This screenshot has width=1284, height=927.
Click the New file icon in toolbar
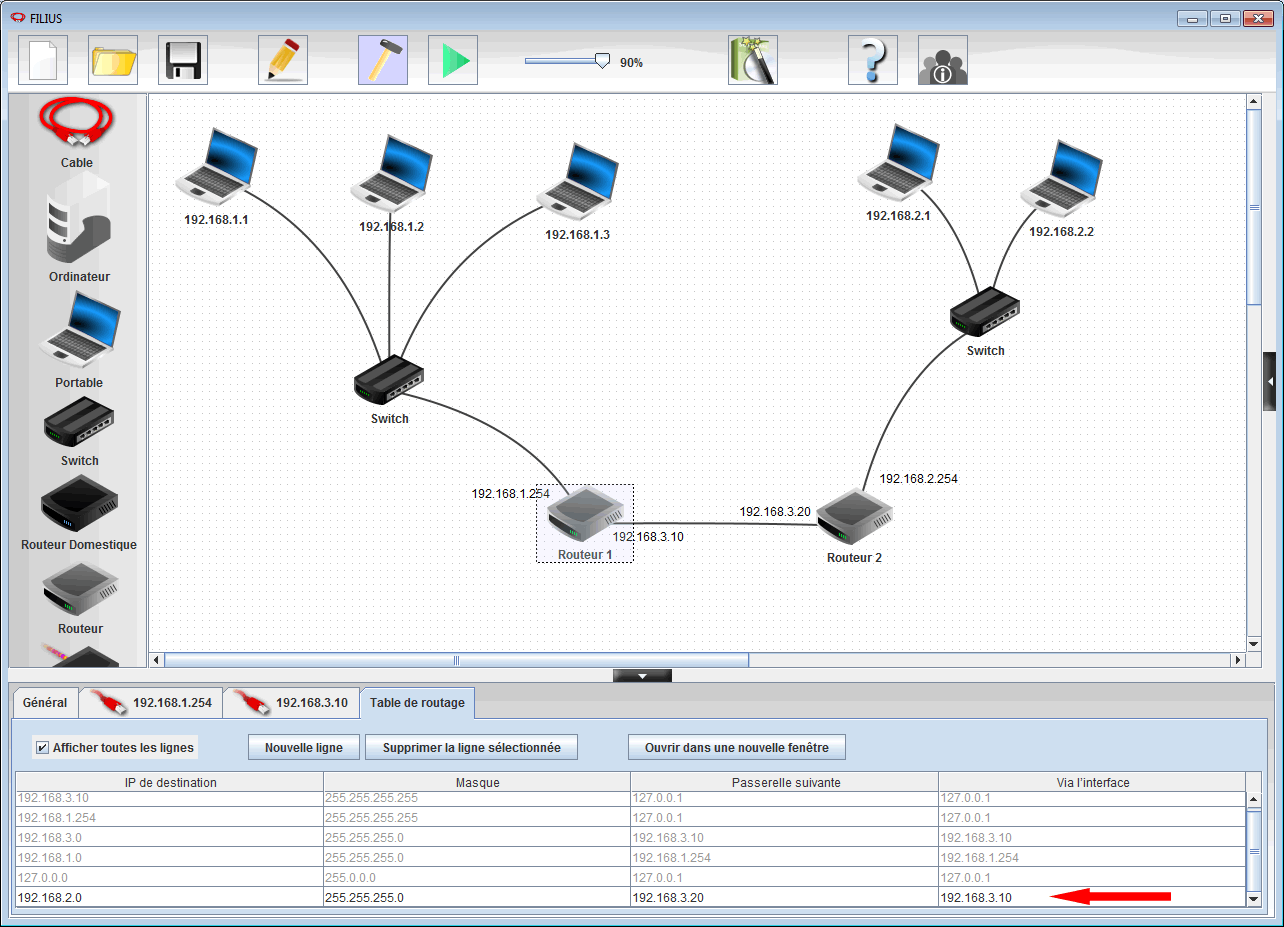(x=43, y=61)
